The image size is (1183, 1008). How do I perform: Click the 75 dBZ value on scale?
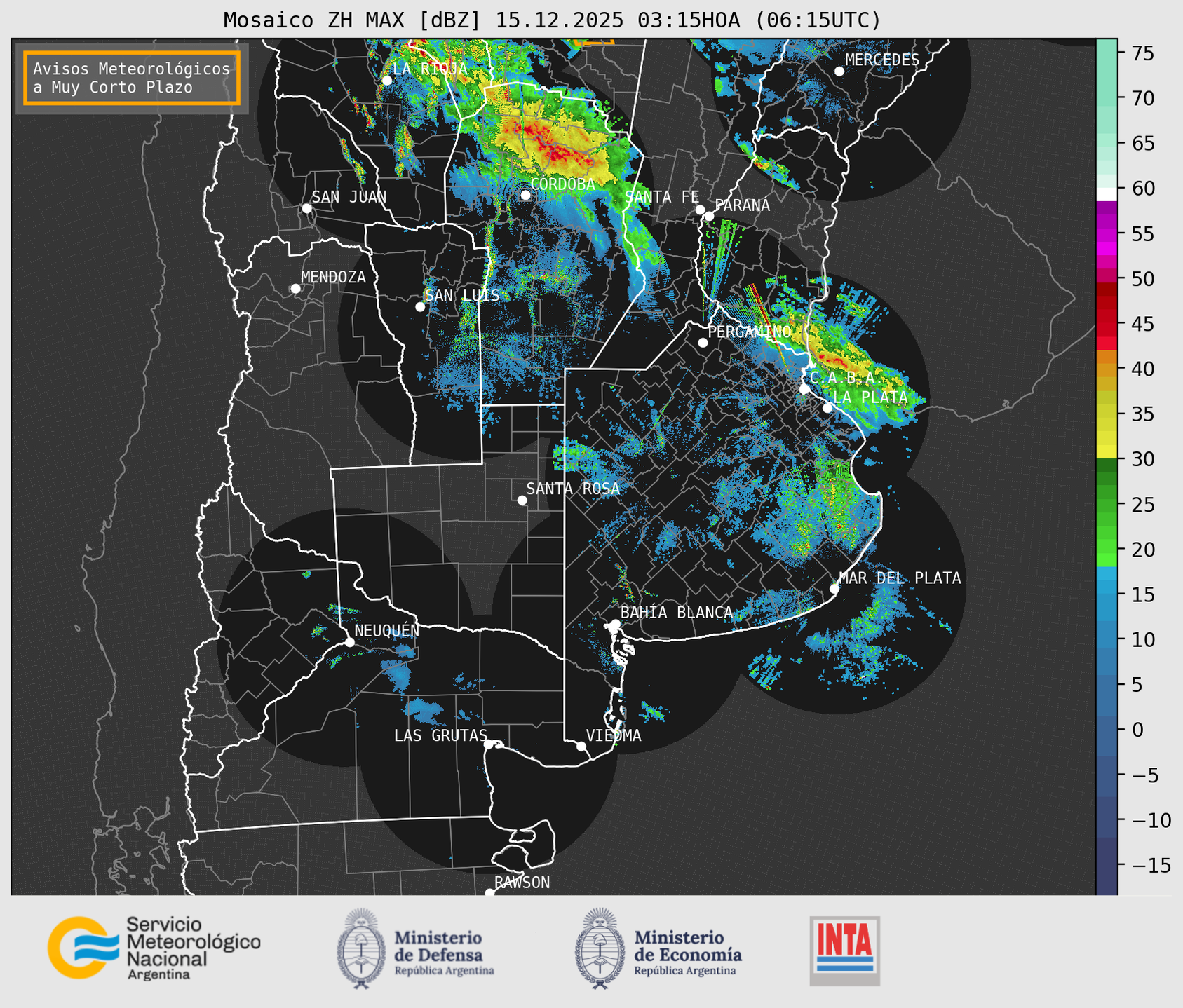1142,53
